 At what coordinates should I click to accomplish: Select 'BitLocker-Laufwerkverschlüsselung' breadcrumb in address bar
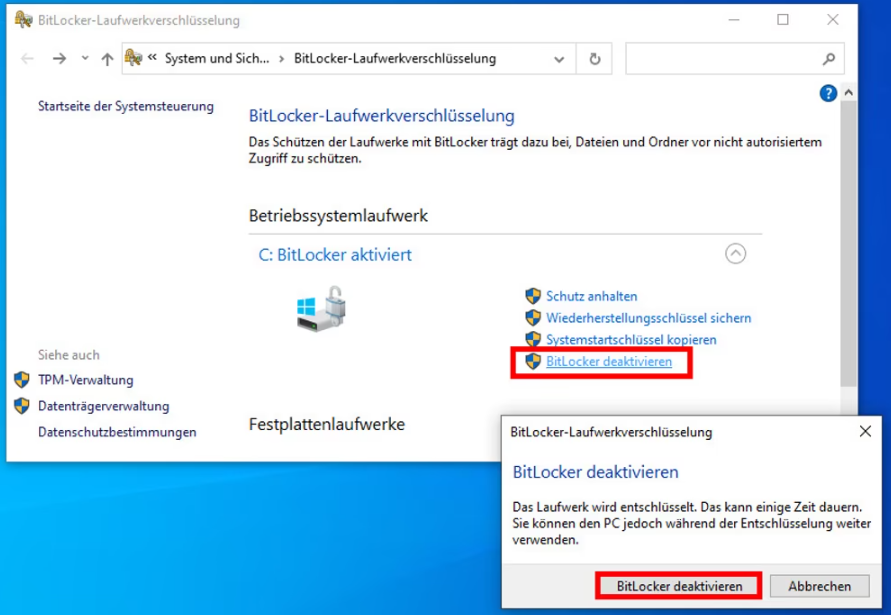(x=395, y=59)
